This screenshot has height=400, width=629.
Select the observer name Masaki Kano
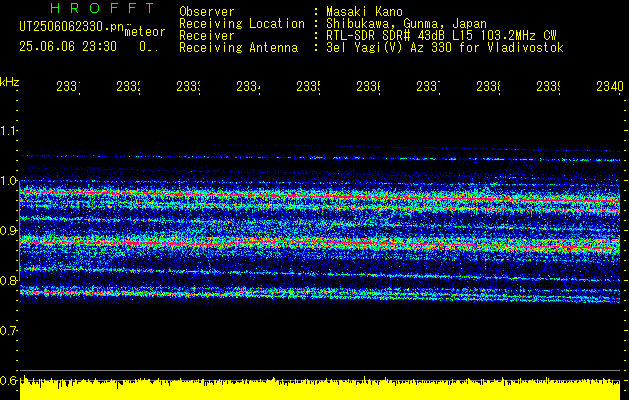coord(364,12)
